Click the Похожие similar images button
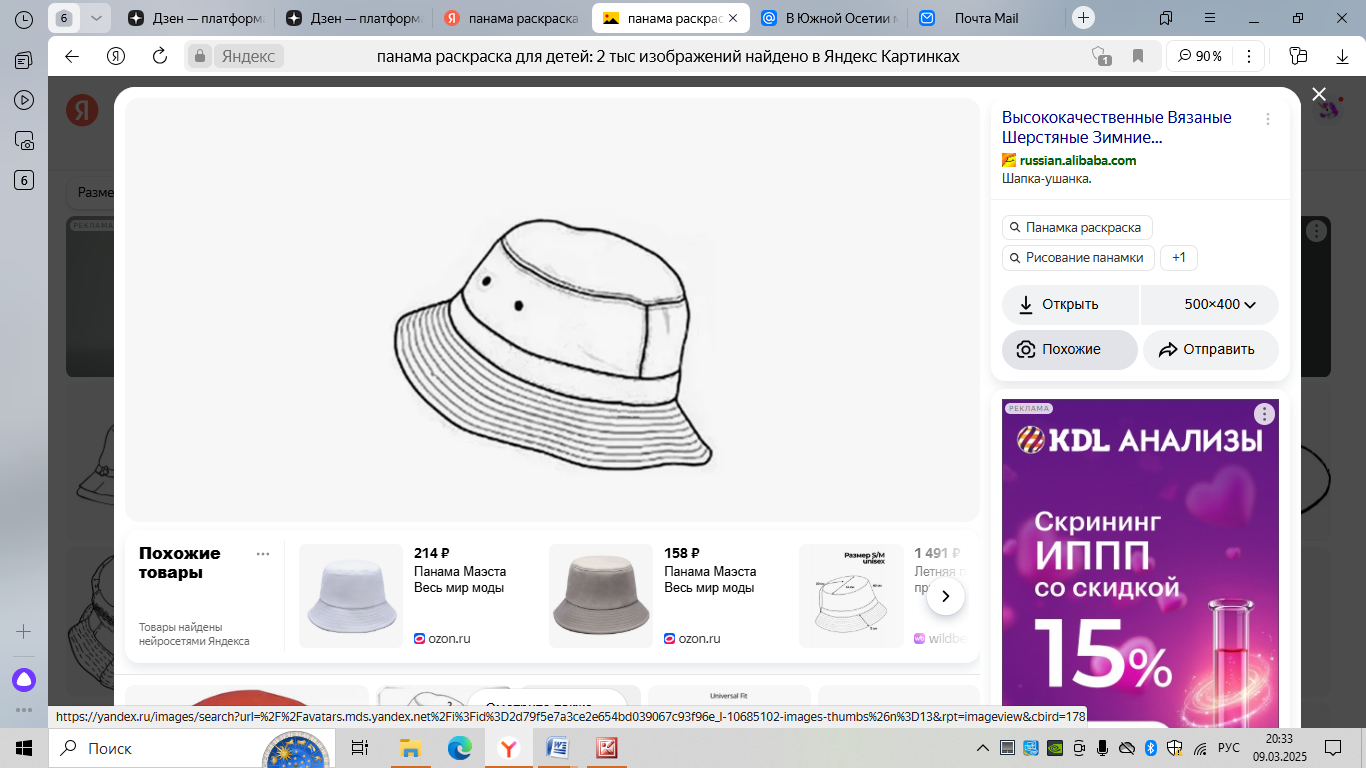The width and height of the screenshot is (1366, 768). [x=1069, y=350]
